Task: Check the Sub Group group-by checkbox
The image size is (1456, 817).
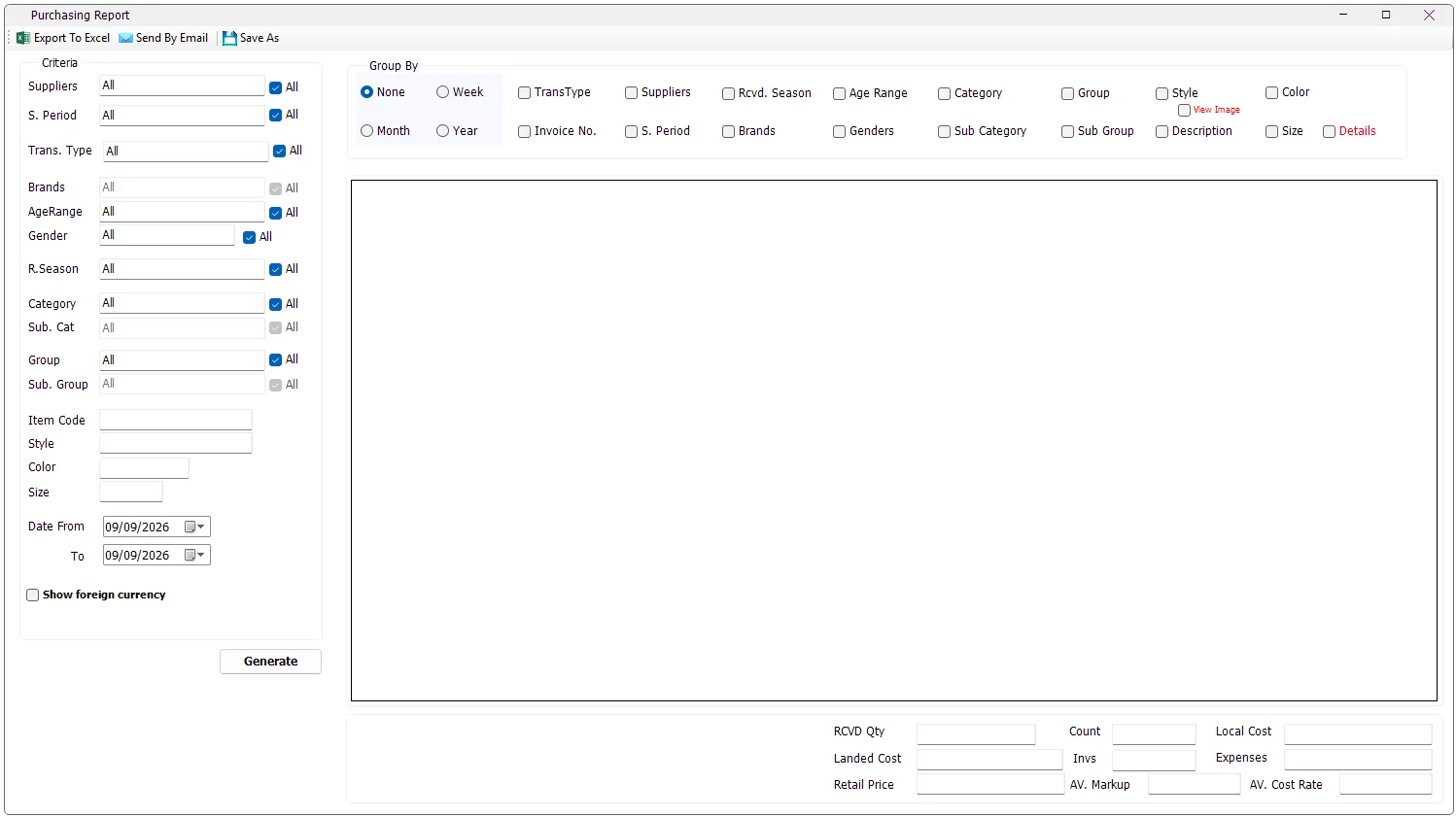Action: pyautogui.click(x=1067, y=131)
